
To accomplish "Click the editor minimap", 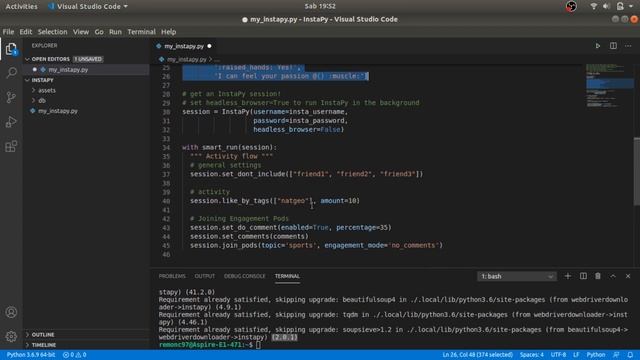I will tap(610, 86).
